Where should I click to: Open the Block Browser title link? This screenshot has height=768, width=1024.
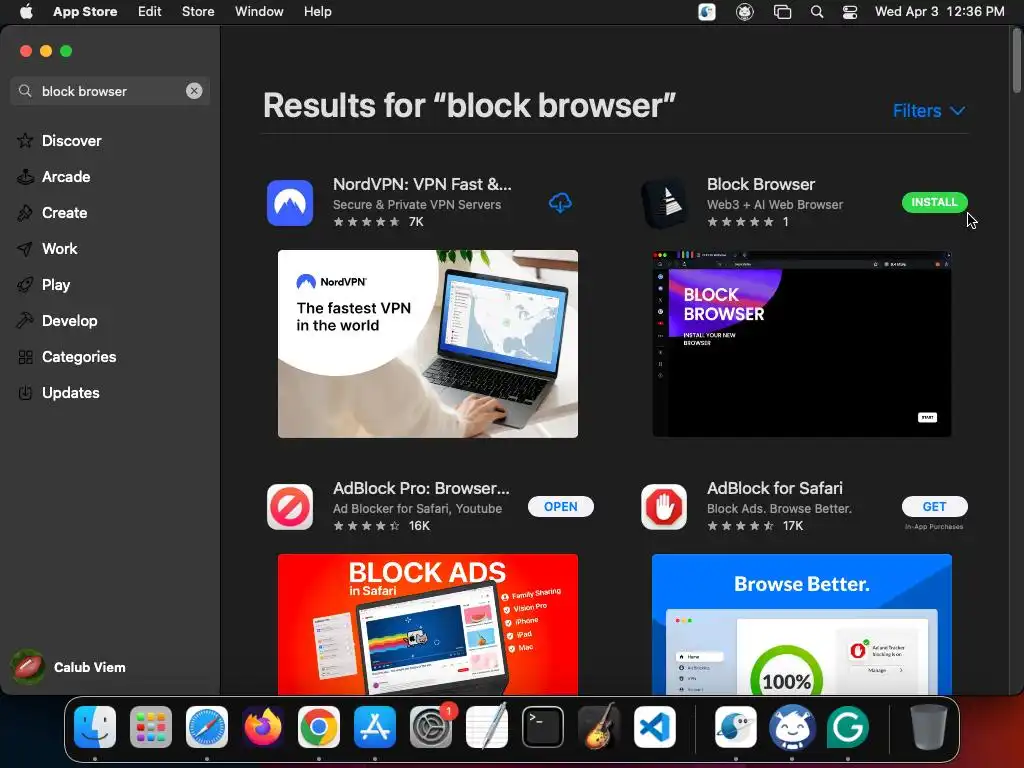761,184
